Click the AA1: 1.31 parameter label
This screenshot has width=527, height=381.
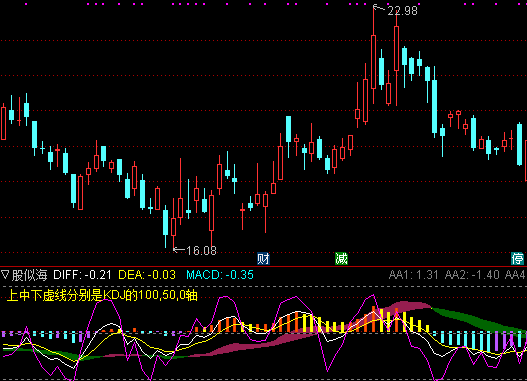pos(413,275)
